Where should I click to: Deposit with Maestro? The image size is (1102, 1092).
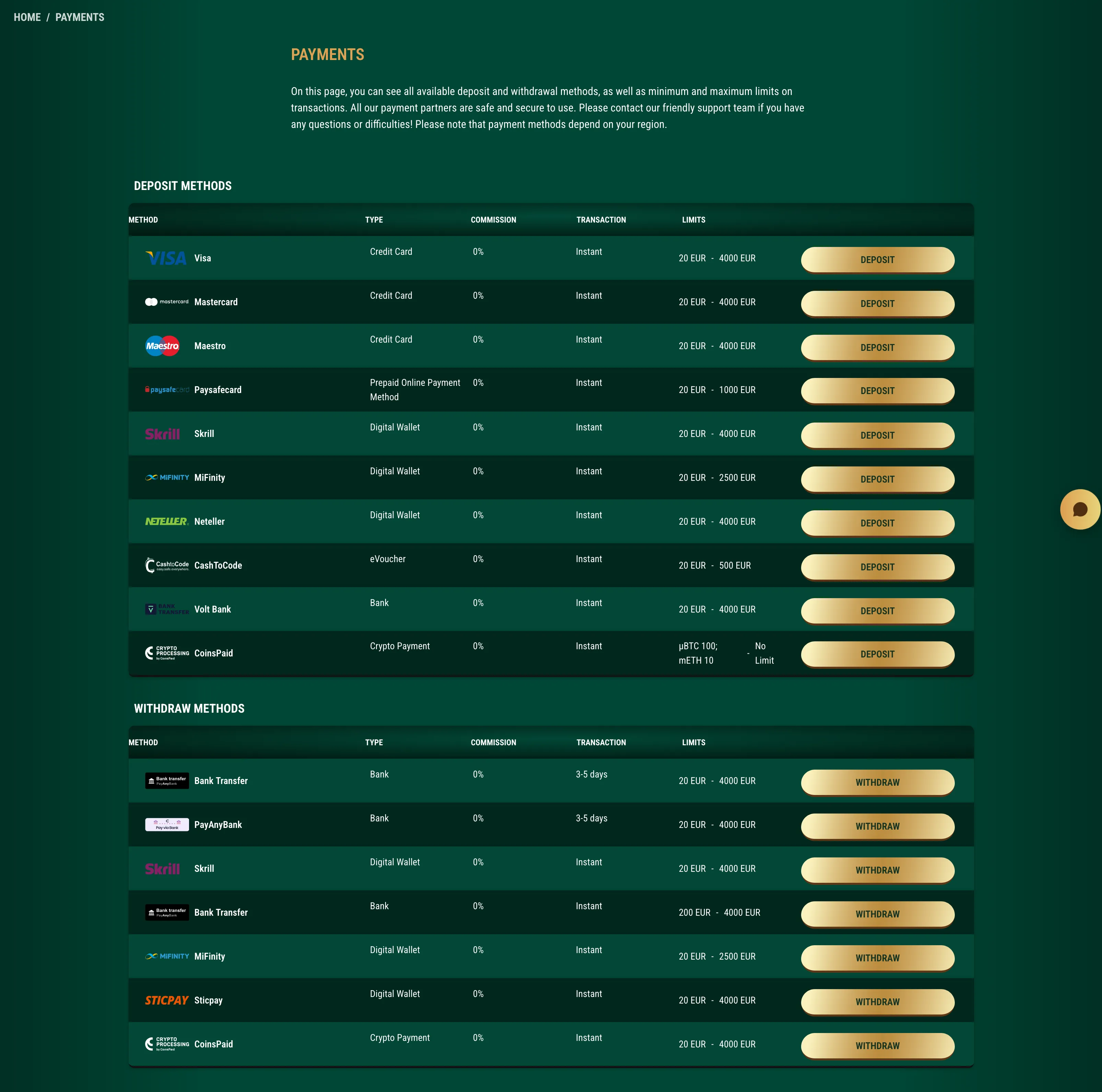tap(877, 347)
